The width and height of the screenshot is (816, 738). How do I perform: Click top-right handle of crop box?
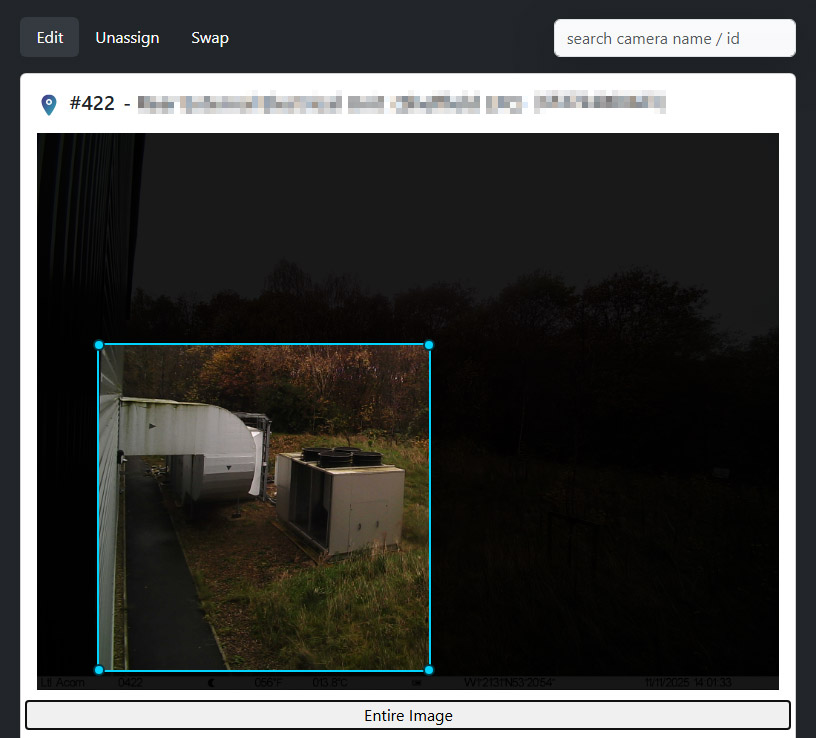point(429,345)
